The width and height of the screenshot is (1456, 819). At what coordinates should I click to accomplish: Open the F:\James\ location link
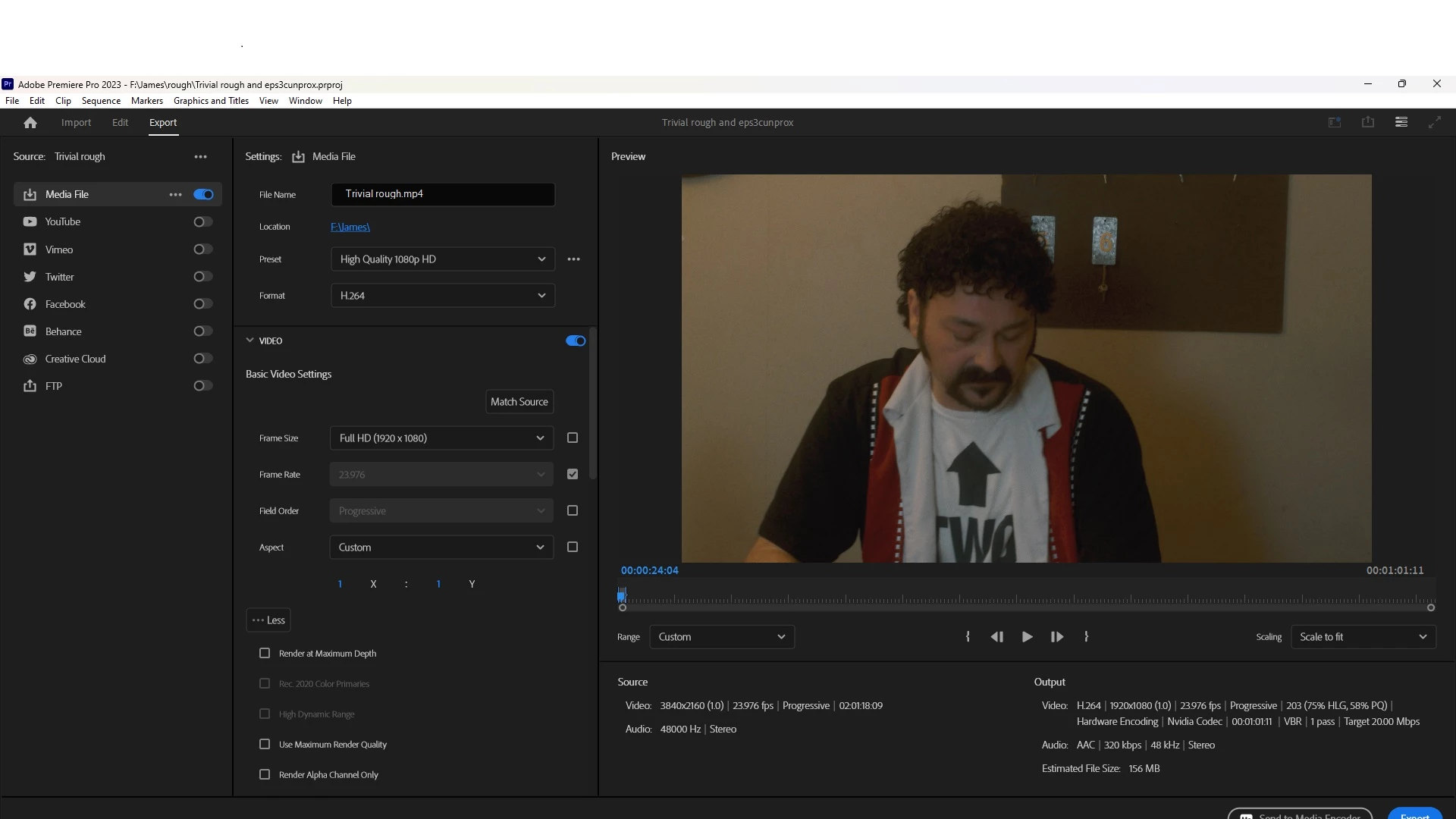(350, 227)
